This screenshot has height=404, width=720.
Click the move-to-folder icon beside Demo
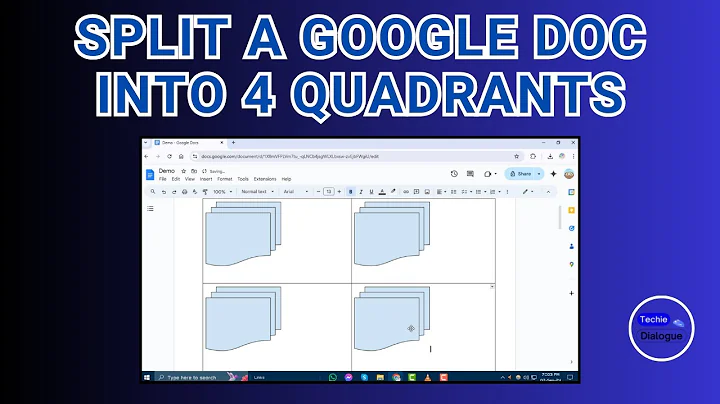pyautogui.click(x=194, y=171)
